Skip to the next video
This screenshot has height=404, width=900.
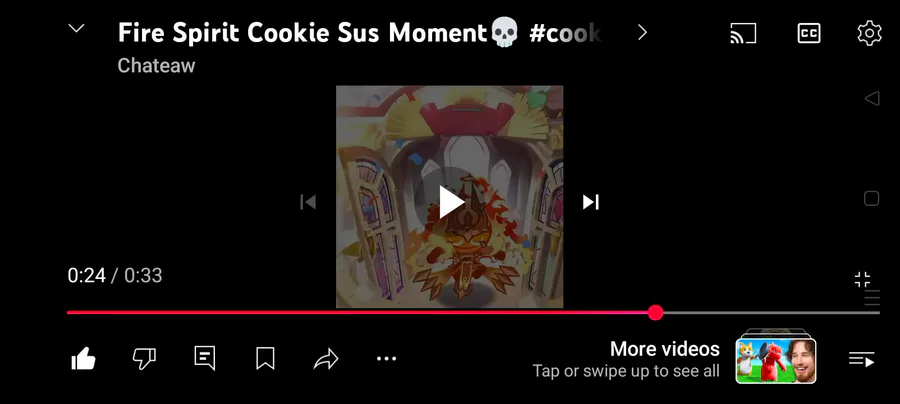click(591, 202)
